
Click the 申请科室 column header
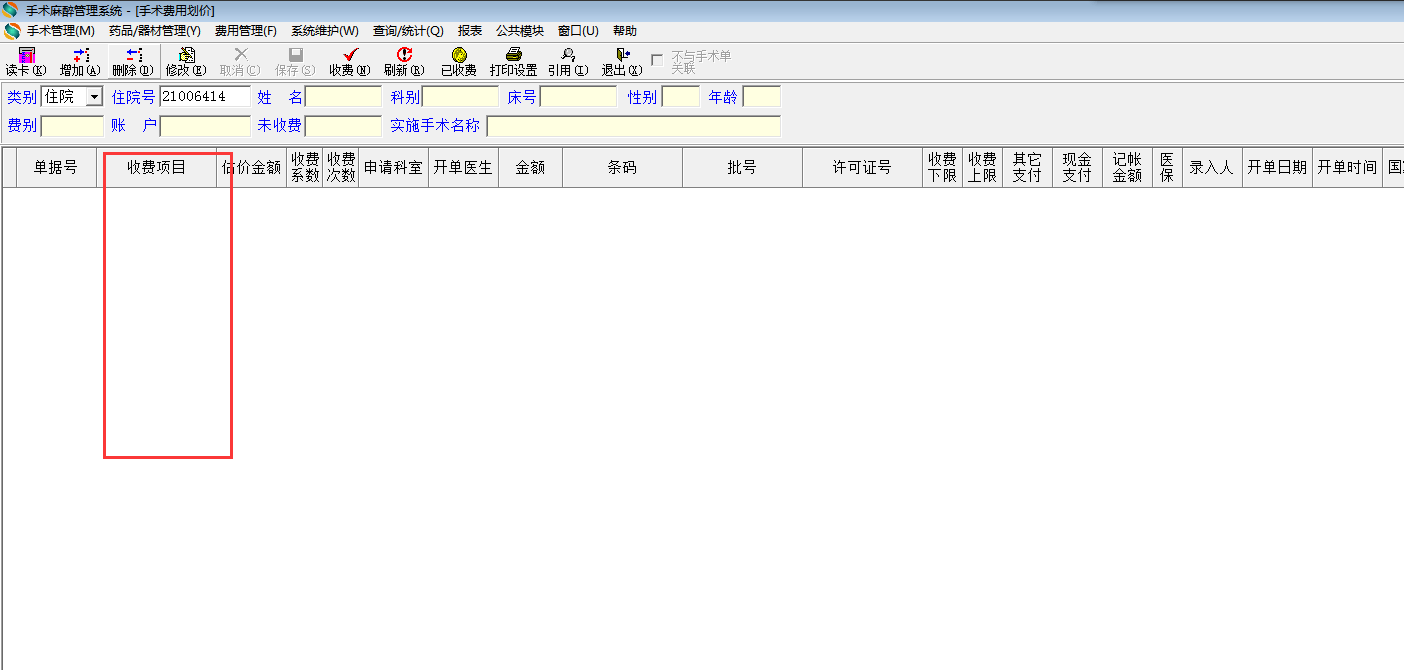click(393, 167)
